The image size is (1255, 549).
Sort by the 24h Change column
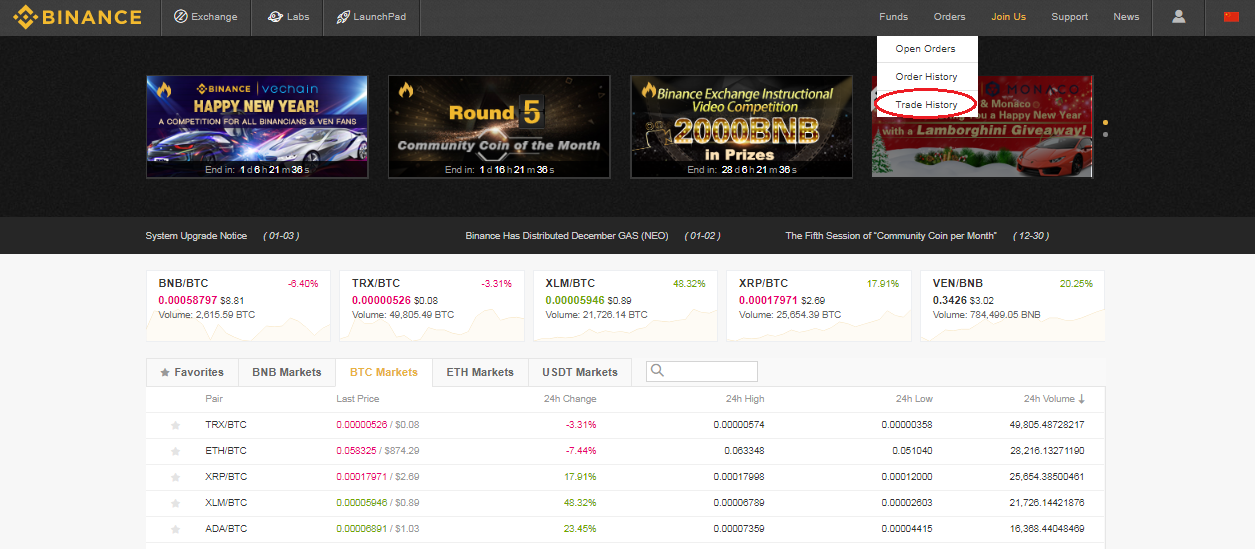[x=570, y=399]
